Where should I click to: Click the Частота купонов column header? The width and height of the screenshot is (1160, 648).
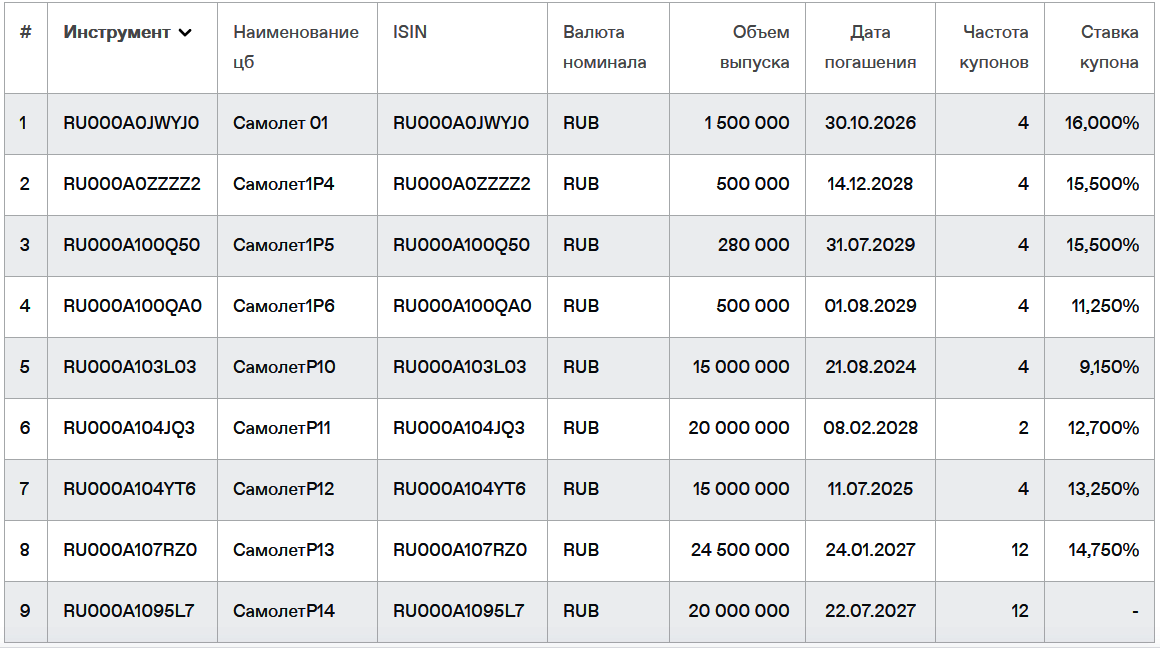pyautogui.click(x=994, y=47)
